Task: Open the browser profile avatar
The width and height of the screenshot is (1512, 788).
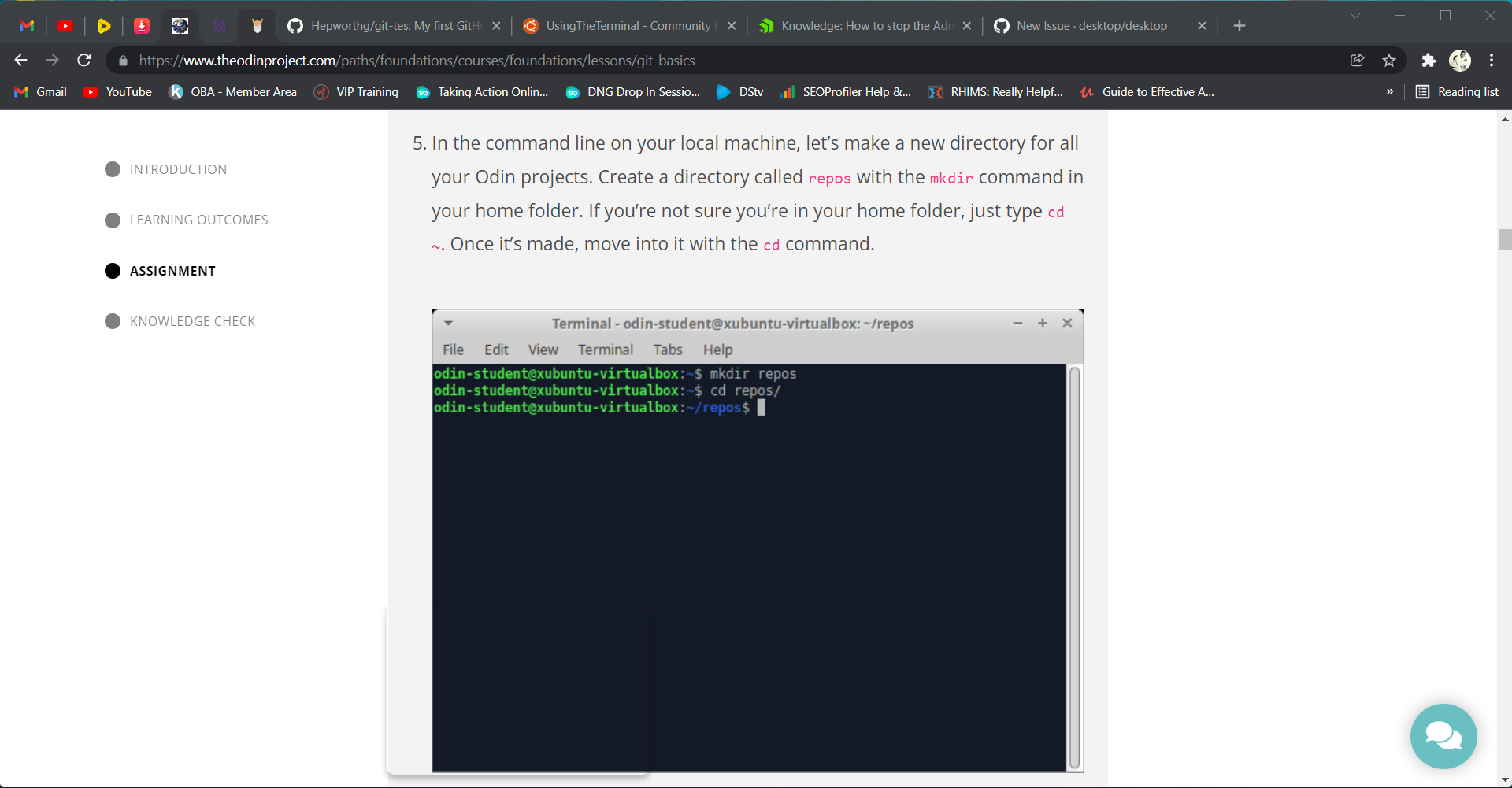Action: click(x=1461, y=60)
